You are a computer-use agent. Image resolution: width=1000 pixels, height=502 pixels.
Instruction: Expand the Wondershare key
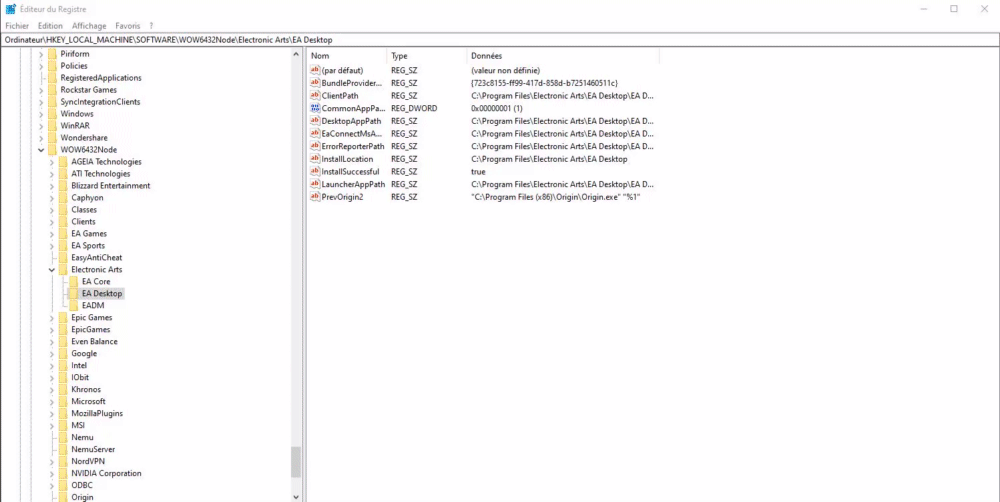click(x=41, y=138)
